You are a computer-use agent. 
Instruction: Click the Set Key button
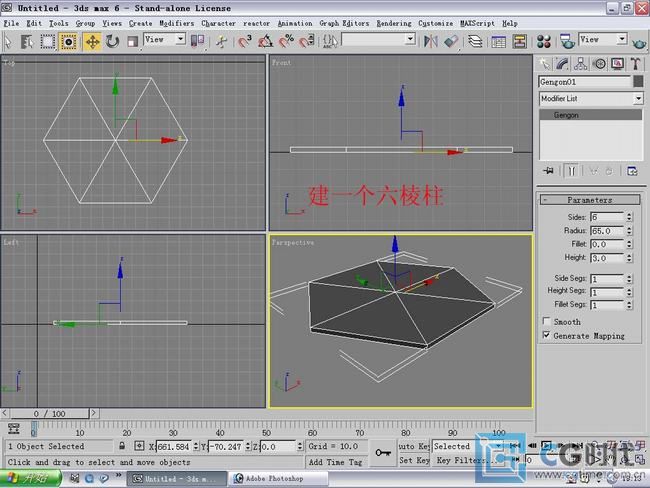pos(414,460)
